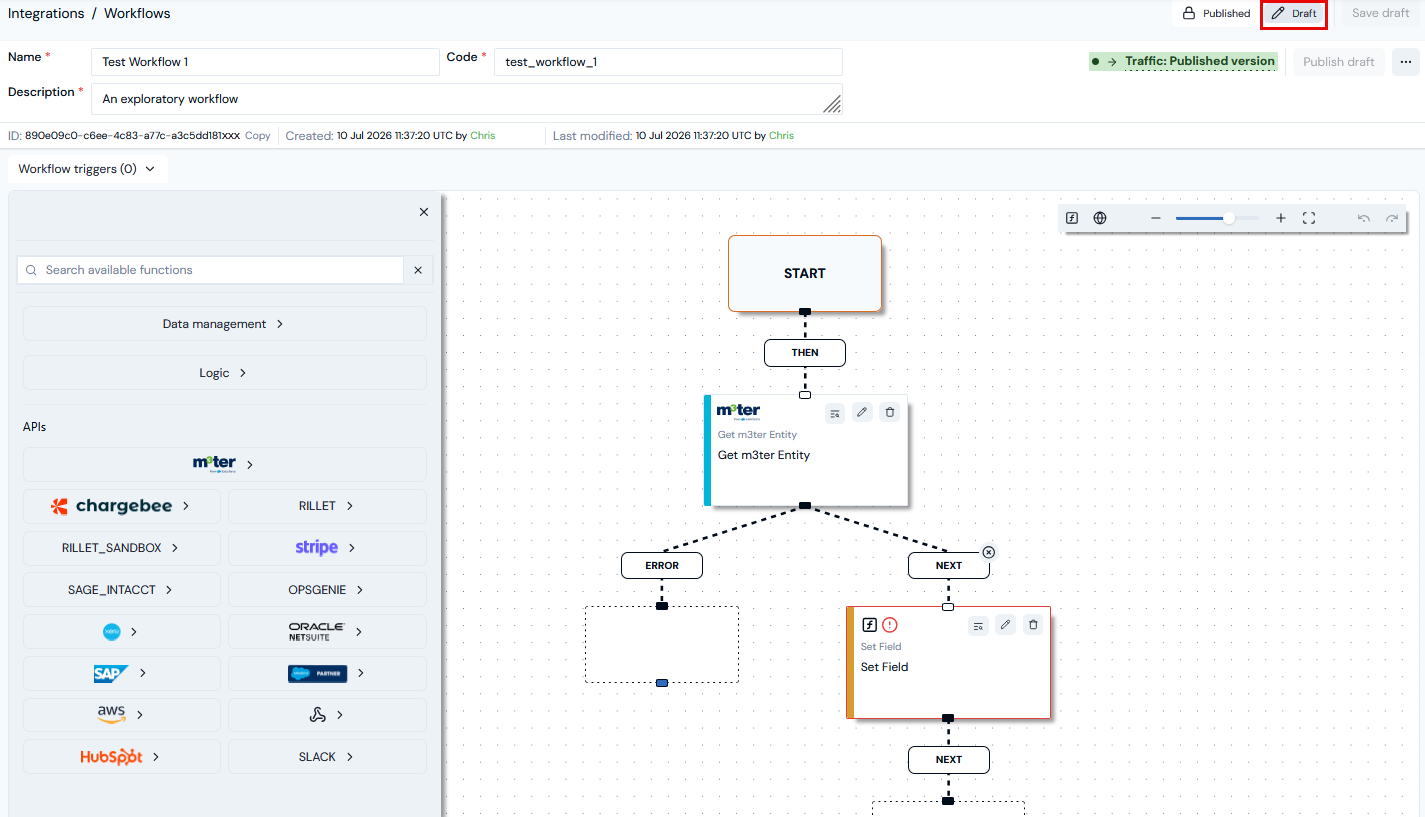Click the function icon on Set Field node
The height and width of the screenshot is (817, 1425).
[870, 625]
